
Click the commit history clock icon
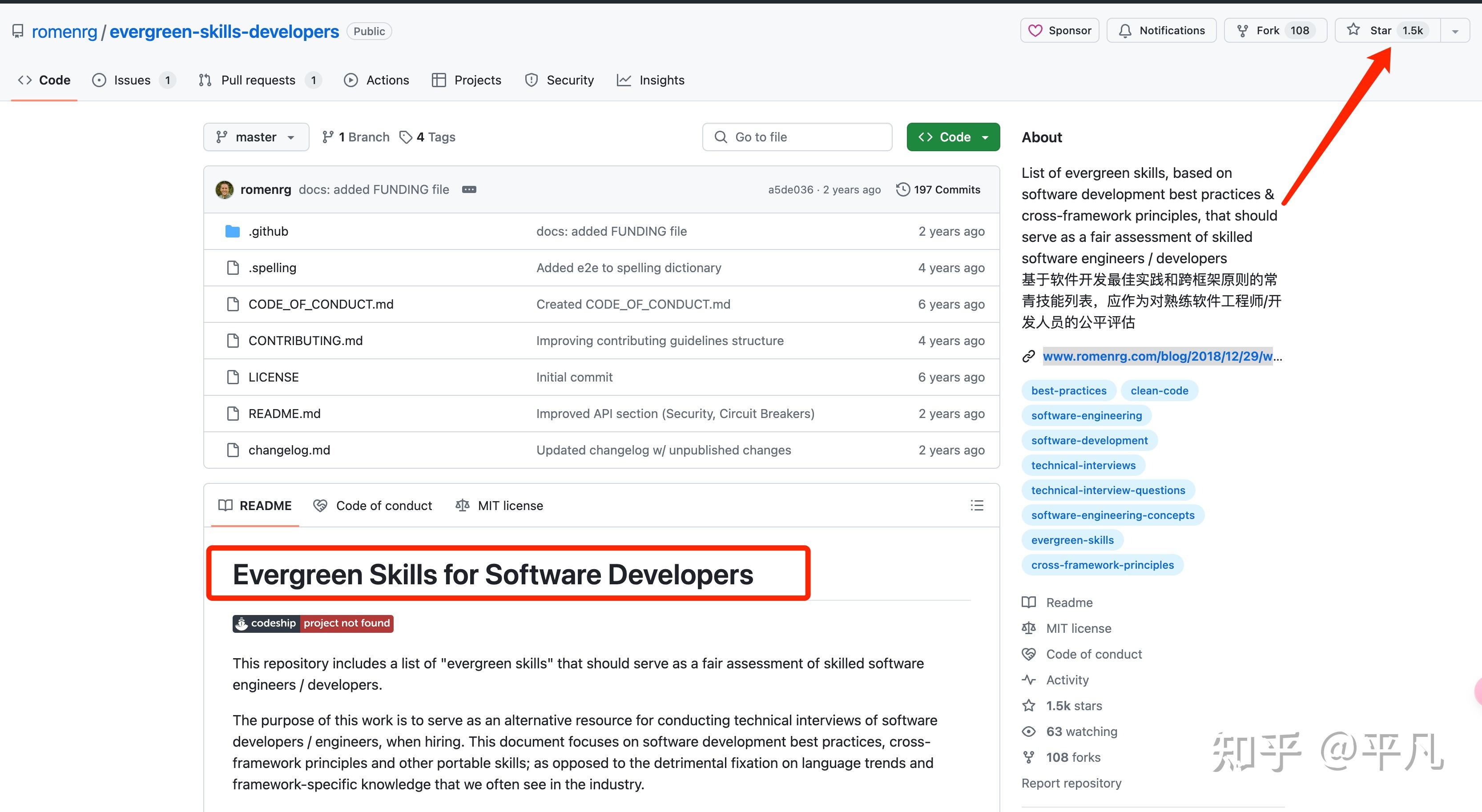(902, 190)
